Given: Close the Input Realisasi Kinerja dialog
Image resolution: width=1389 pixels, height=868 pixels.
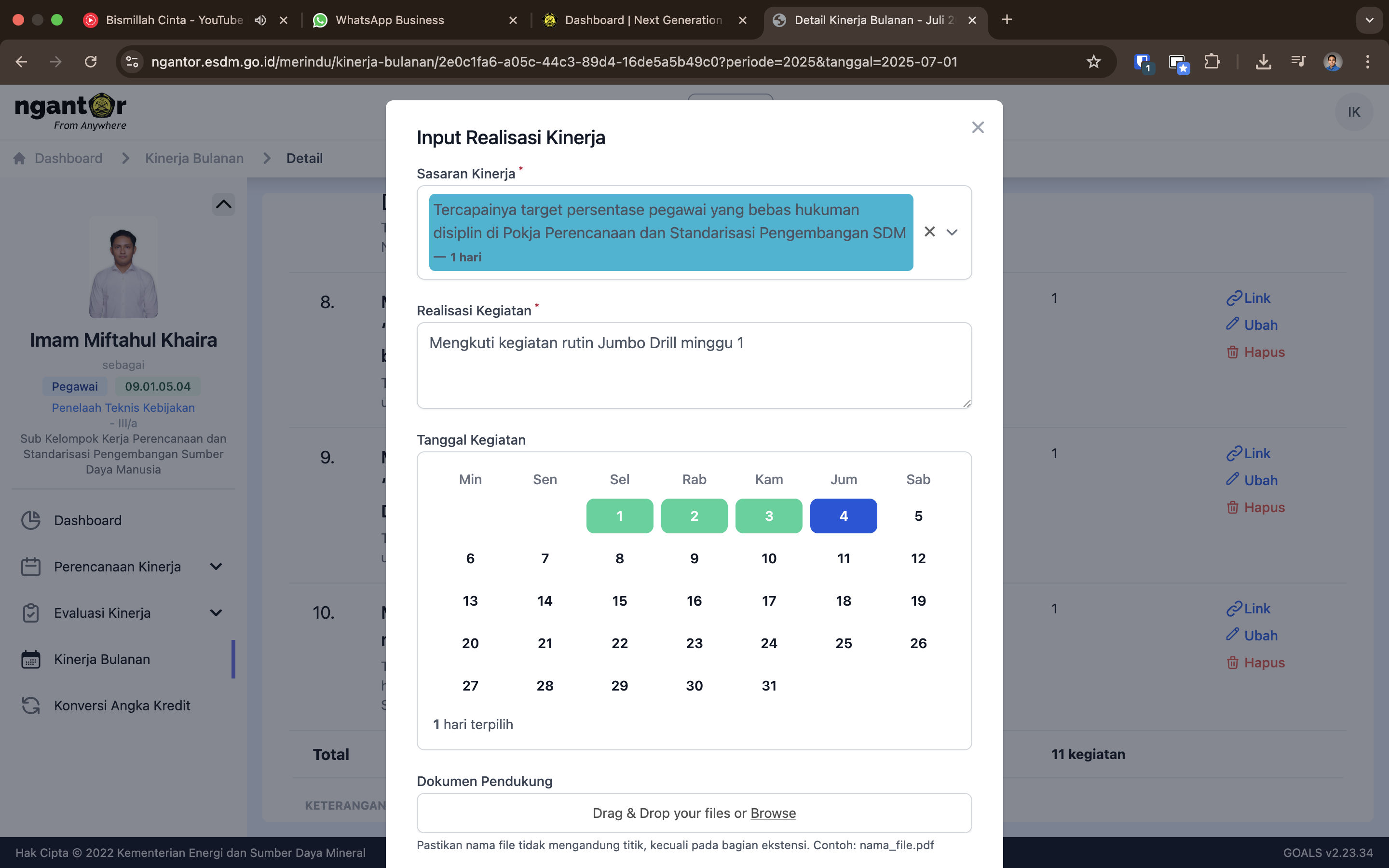Looking at the screenshot, I should coord(978,127).
